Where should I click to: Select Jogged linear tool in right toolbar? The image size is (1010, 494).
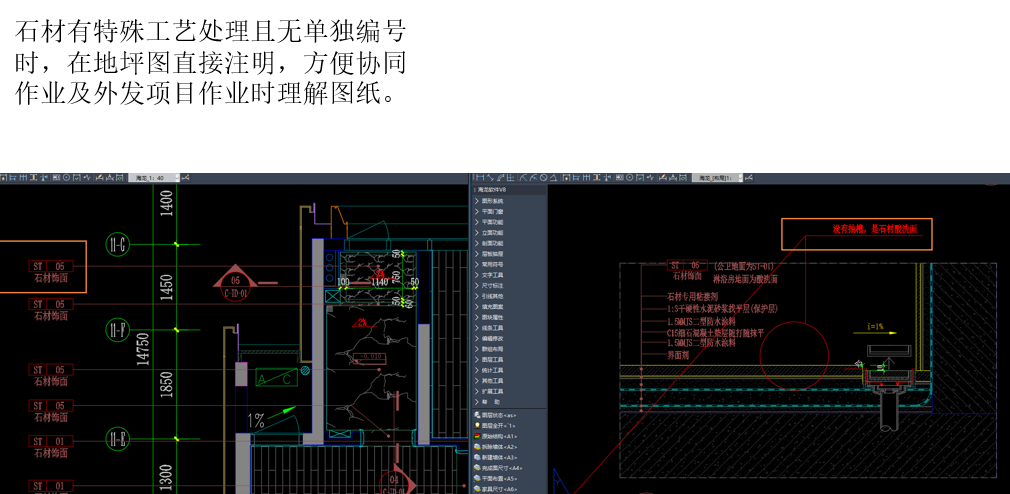pyautogui.click(x=650, y=178)
